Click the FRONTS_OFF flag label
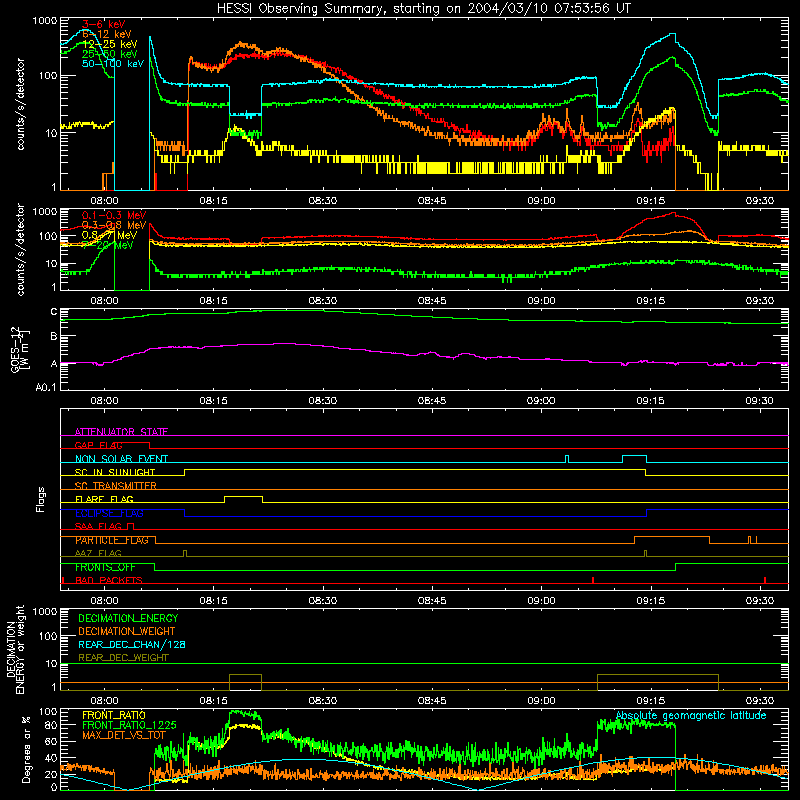 tap(105, 567)
